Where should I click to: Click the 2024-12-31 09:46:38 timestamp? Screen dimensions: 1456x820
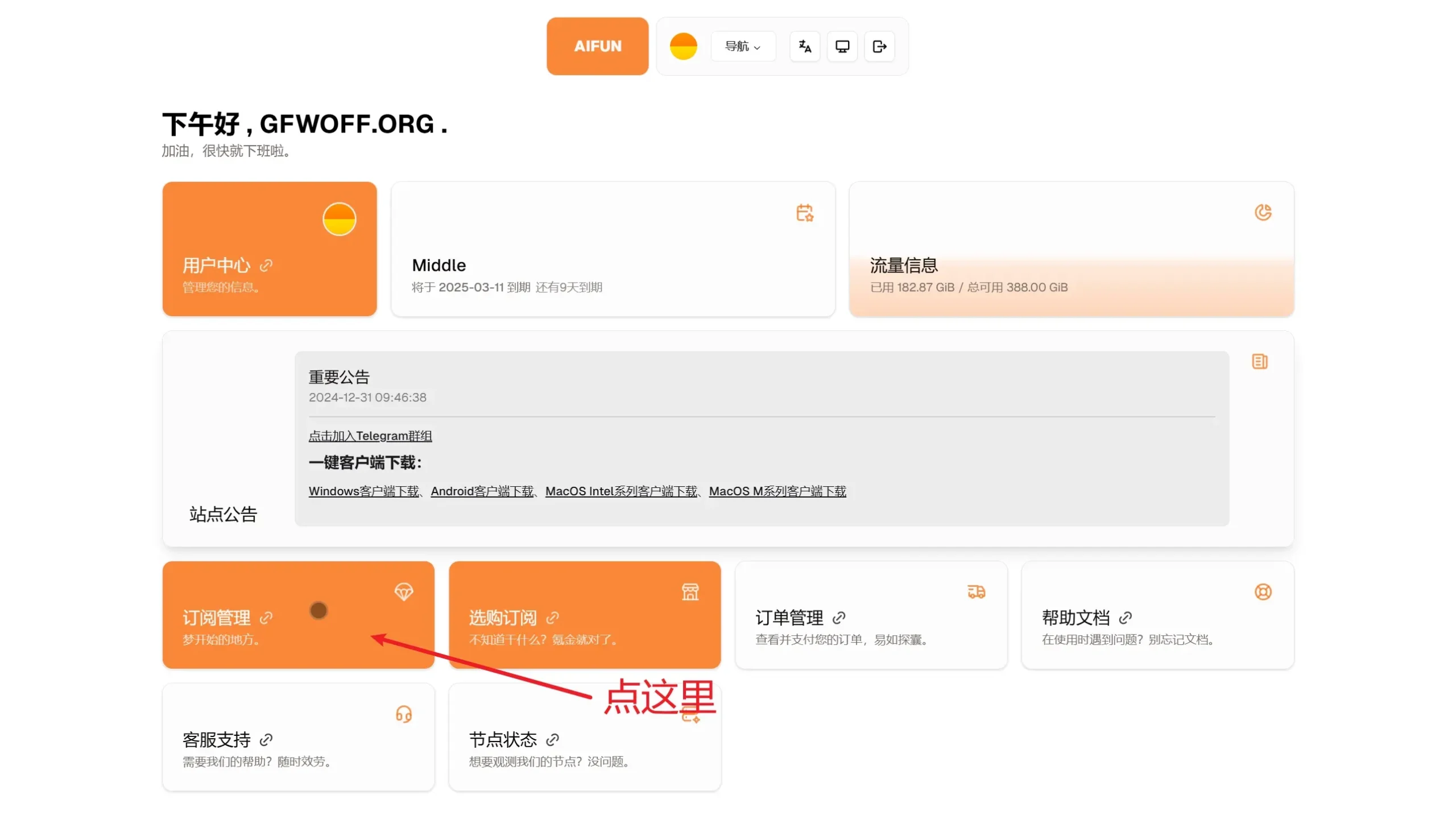tap(367, 397)
